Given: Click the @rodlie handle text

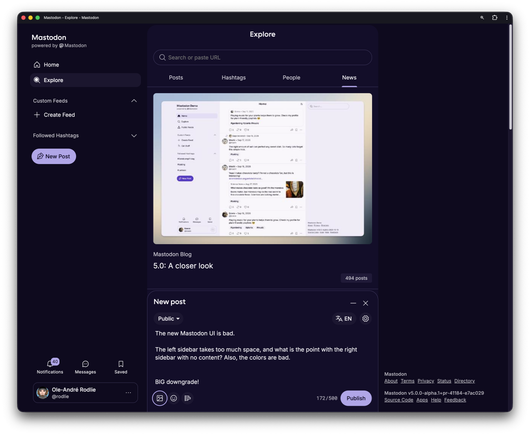Looking at the screenshot, I should pos(61,397).
